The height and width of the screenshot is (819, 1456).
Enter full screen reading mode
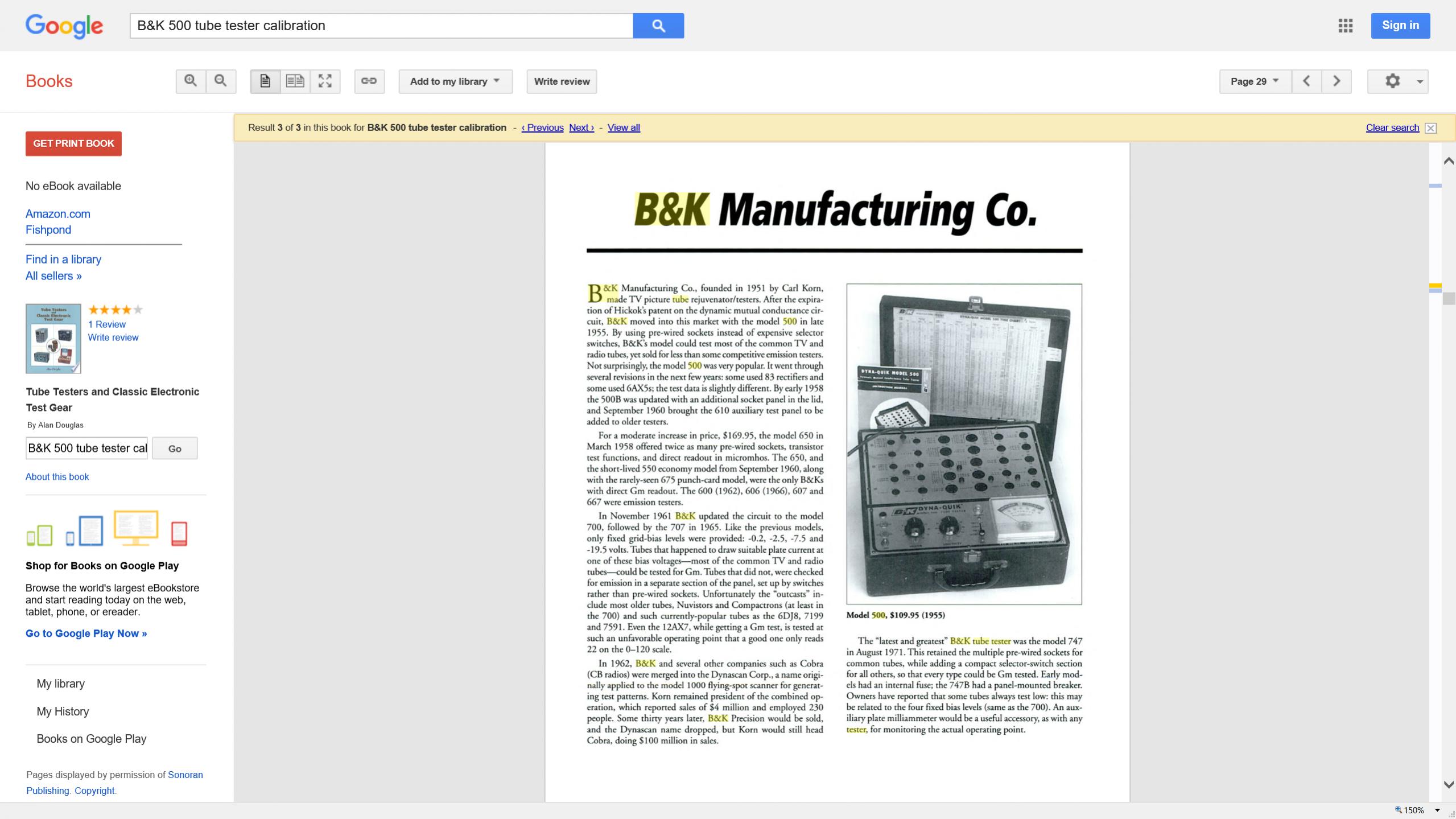coord(325,81)
